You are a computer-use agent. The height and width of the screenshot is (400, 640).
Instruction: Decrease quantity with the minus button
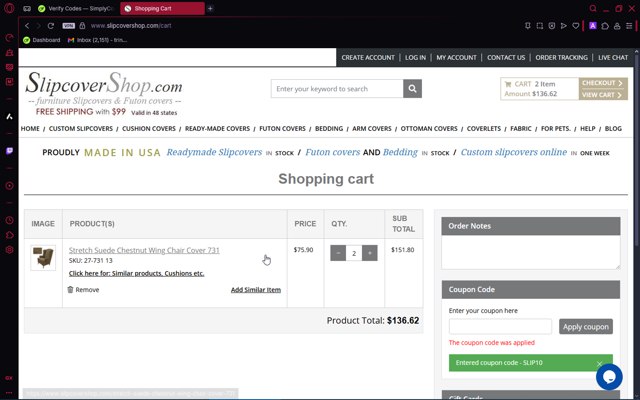pyautogui.click(x=338, y=253)
